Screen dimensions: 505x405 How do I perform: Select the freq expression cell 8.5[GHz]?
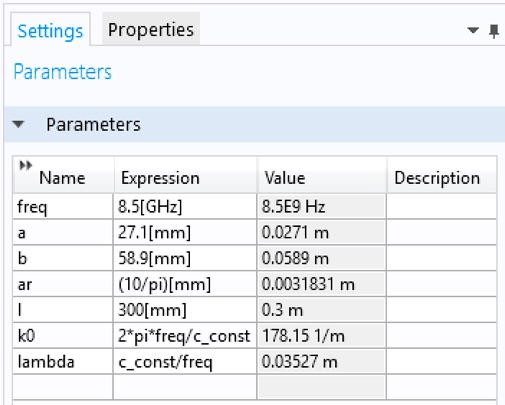pos(185,207)
